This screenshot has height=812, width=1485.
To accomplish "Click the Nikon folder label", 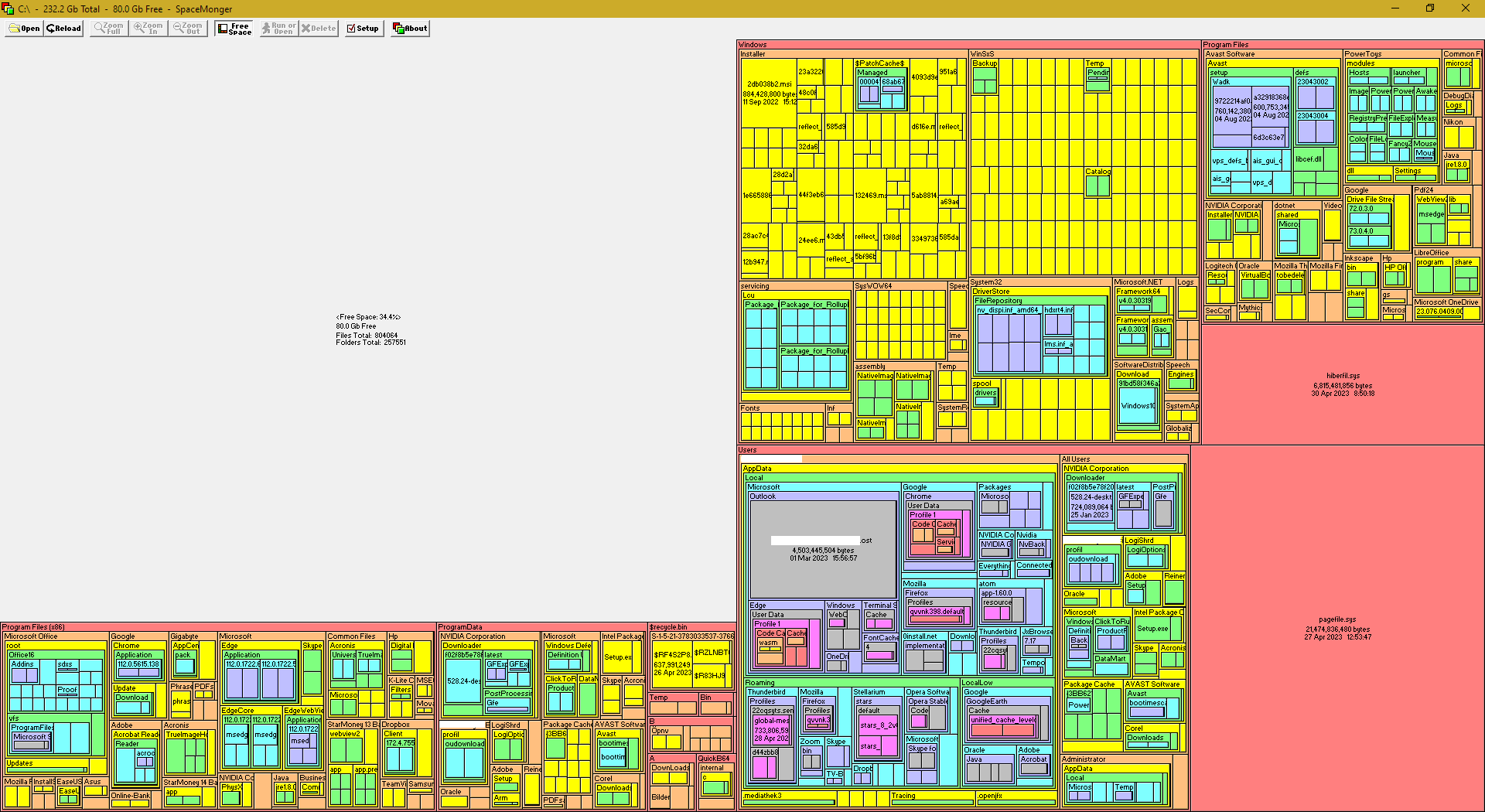I will (x=1453, y=122).
